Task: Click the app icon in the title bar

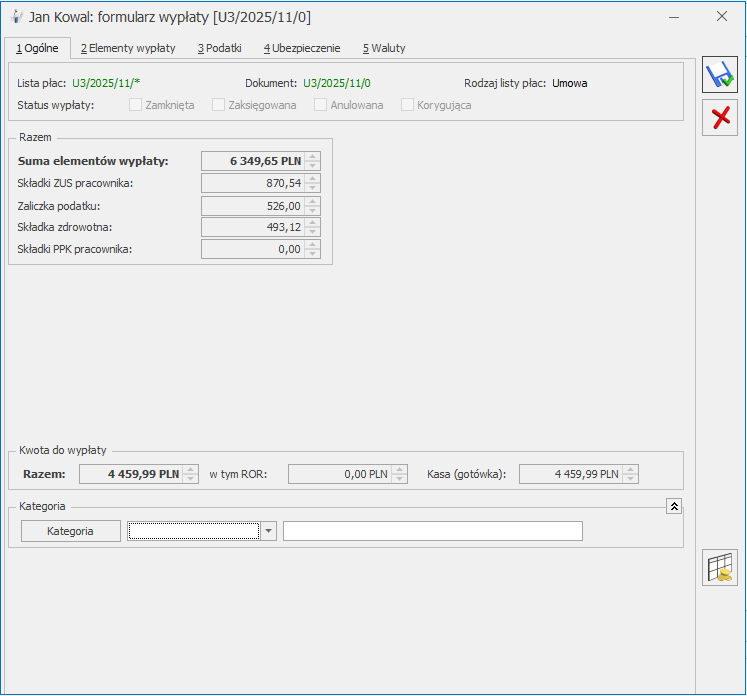Action: 16,17
